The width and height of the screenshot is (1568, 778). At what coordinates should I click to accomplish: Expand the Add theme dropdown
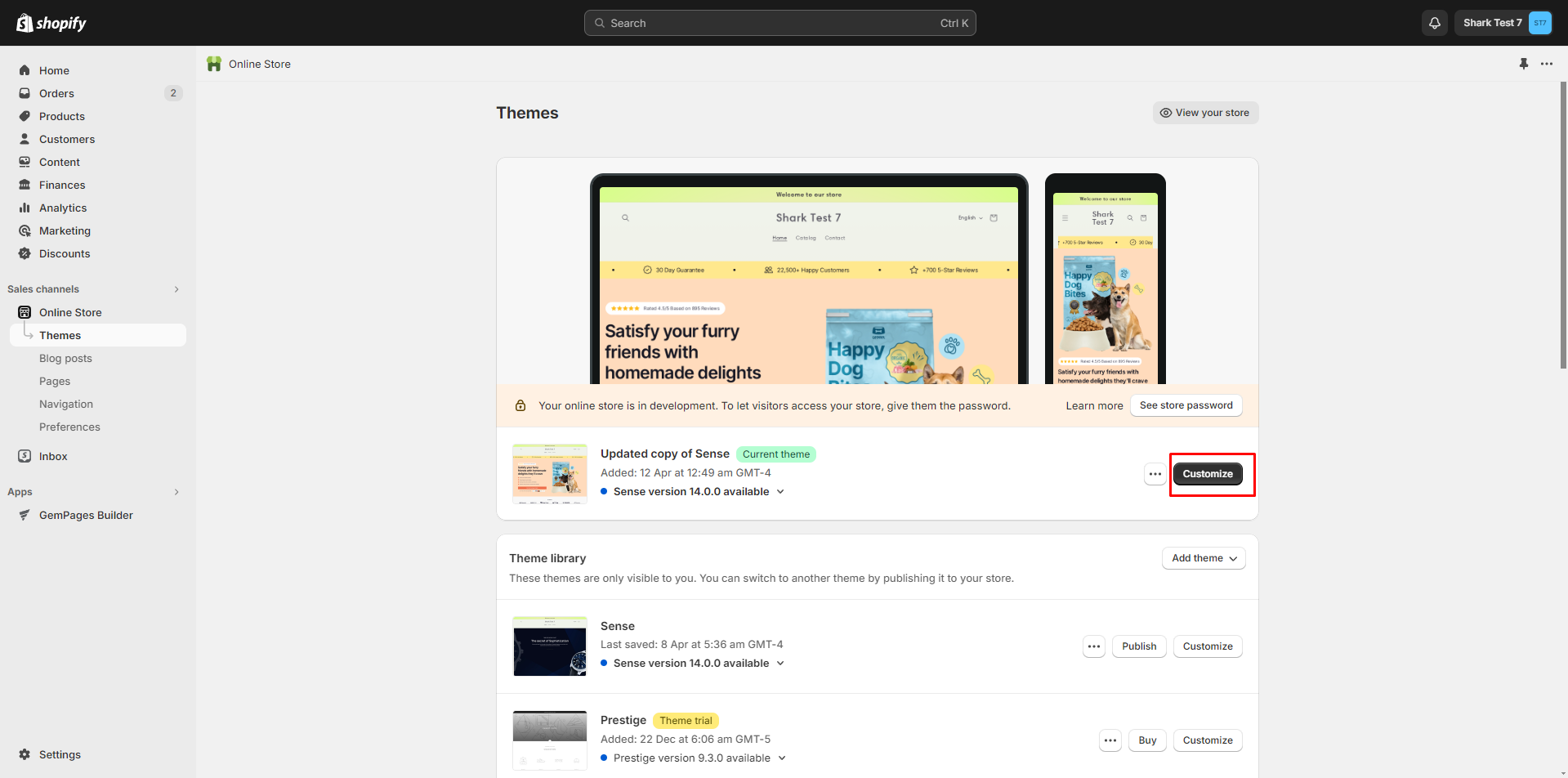click(1203, 558)
